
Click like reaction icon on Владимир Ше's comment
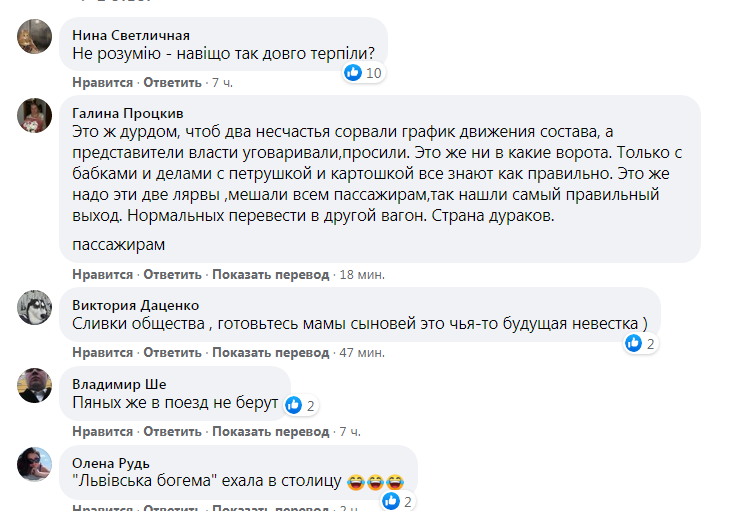(x=294, y=405)
